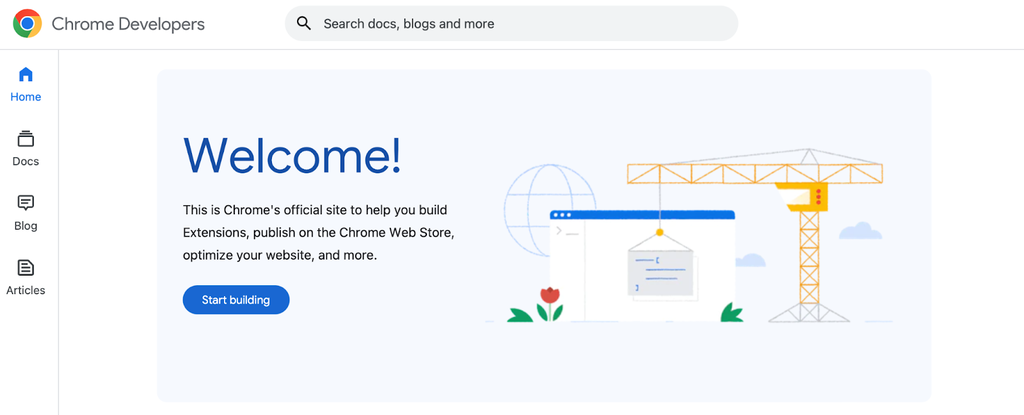Focus the Search docs, blogs and more field

tap(511, 24)
